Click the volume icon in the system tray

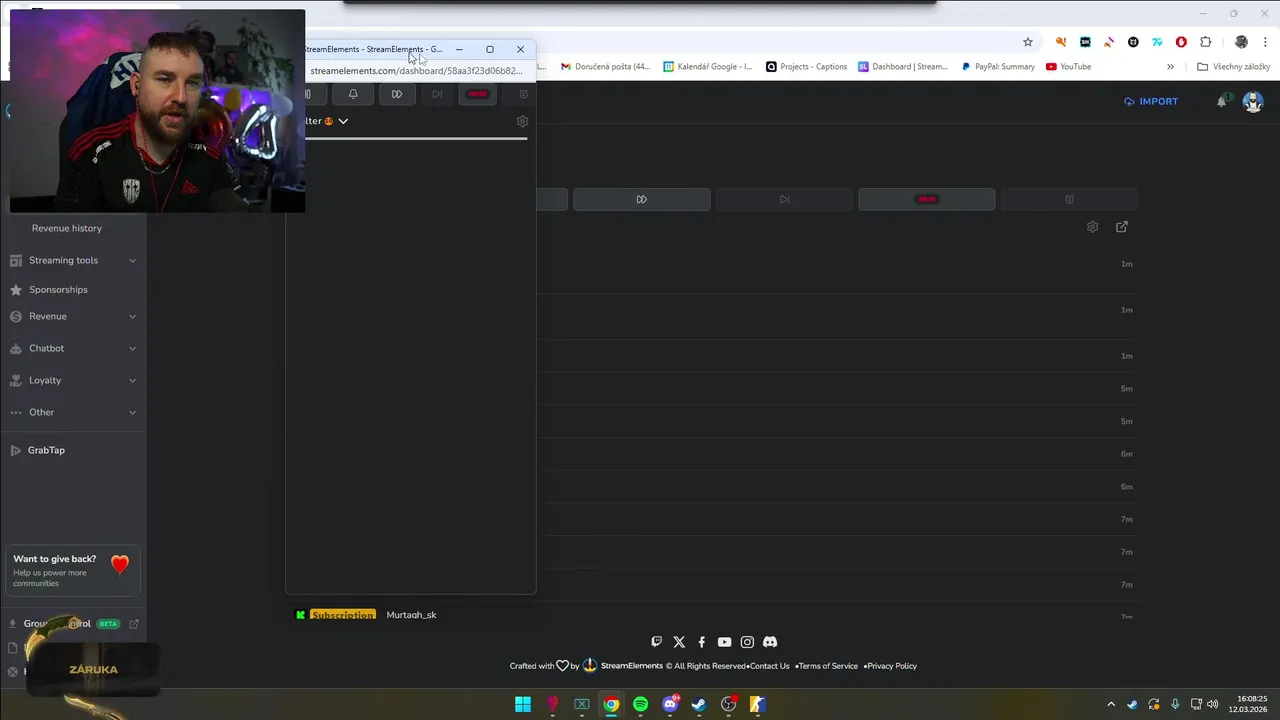coord(1213,704)
